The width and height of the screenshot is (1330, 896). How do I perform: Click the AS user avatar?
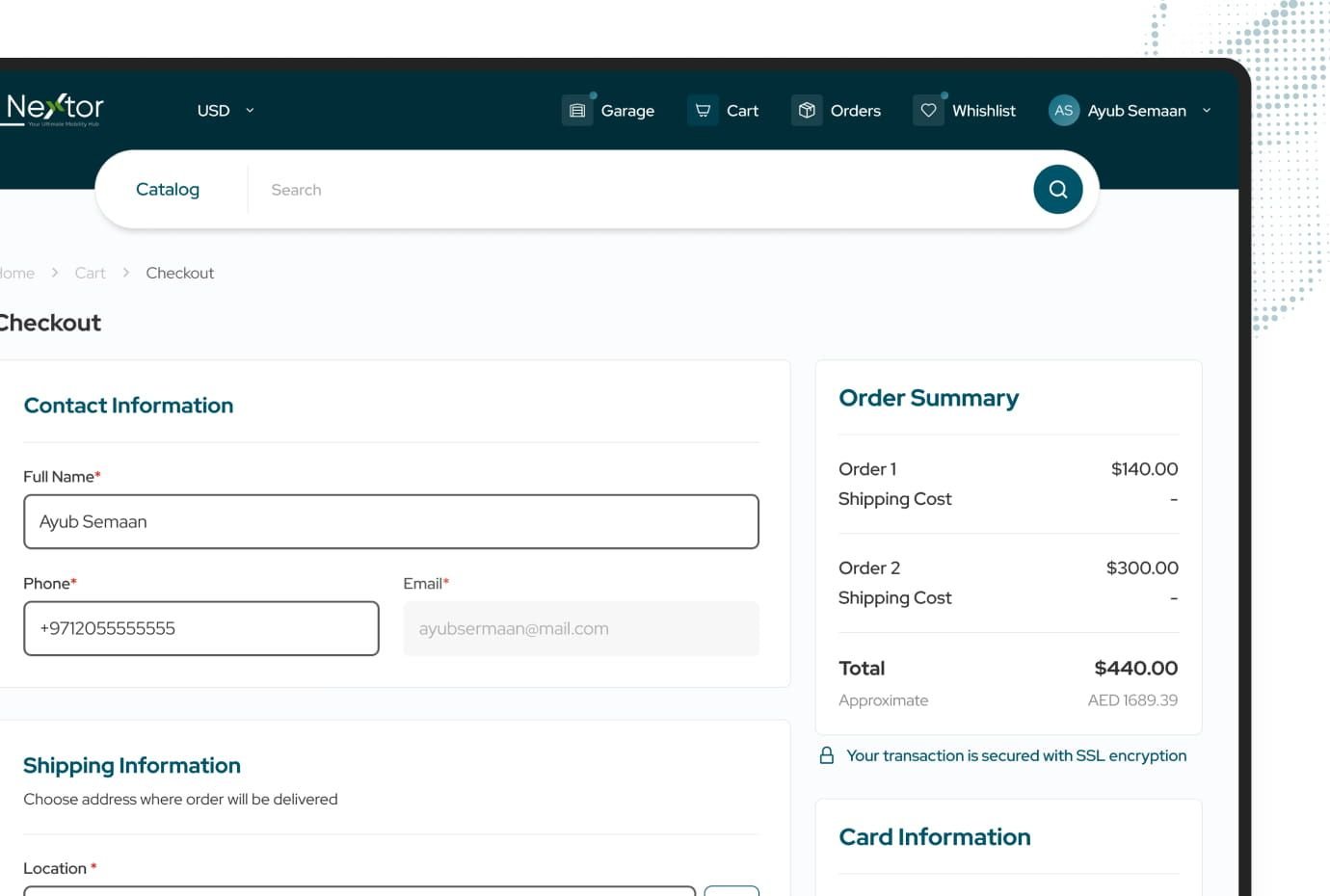[x=1063, y=111]
